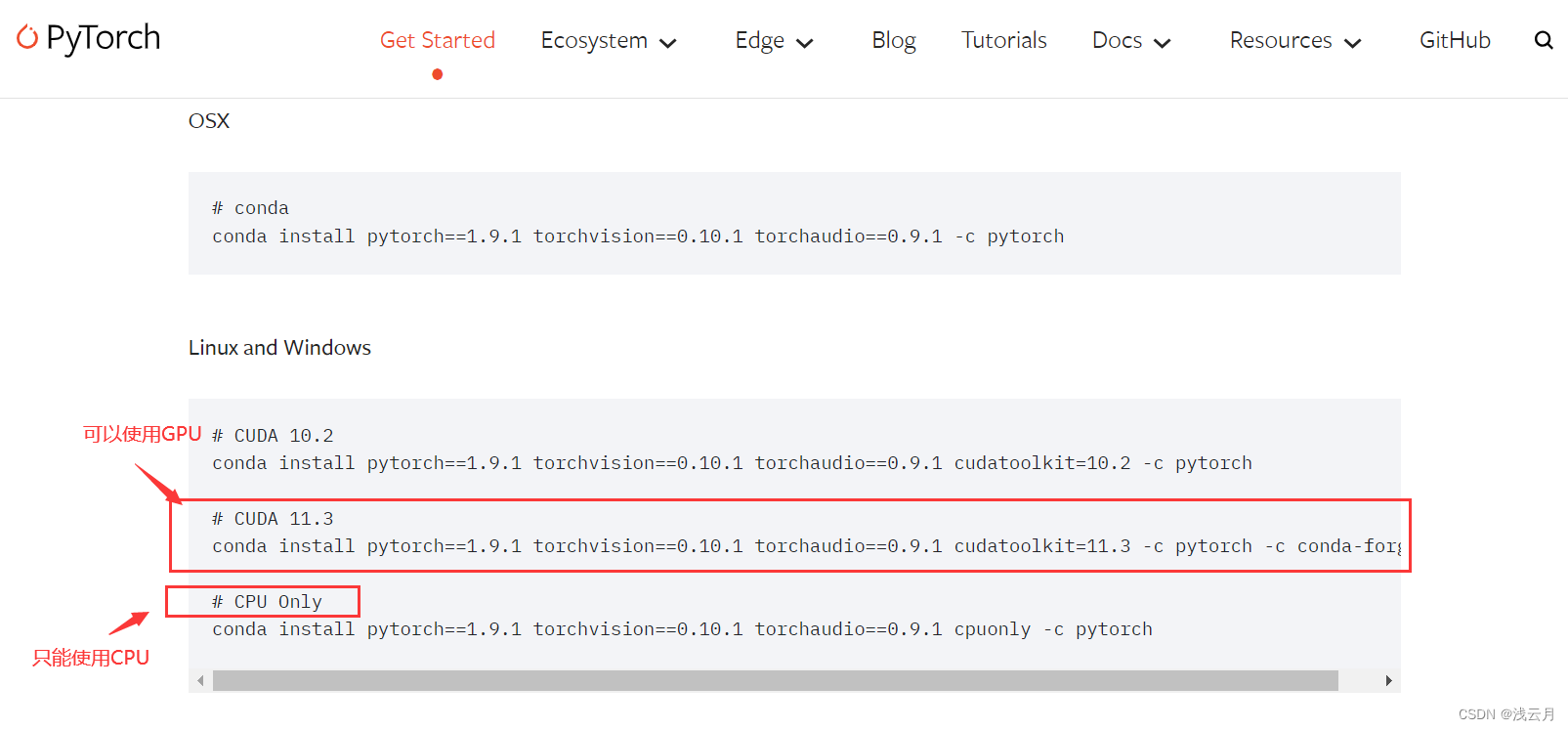Viewport: 1568px width, 730px height.
Task: Open the Get Started page
Action: click(x=438, y=40)
